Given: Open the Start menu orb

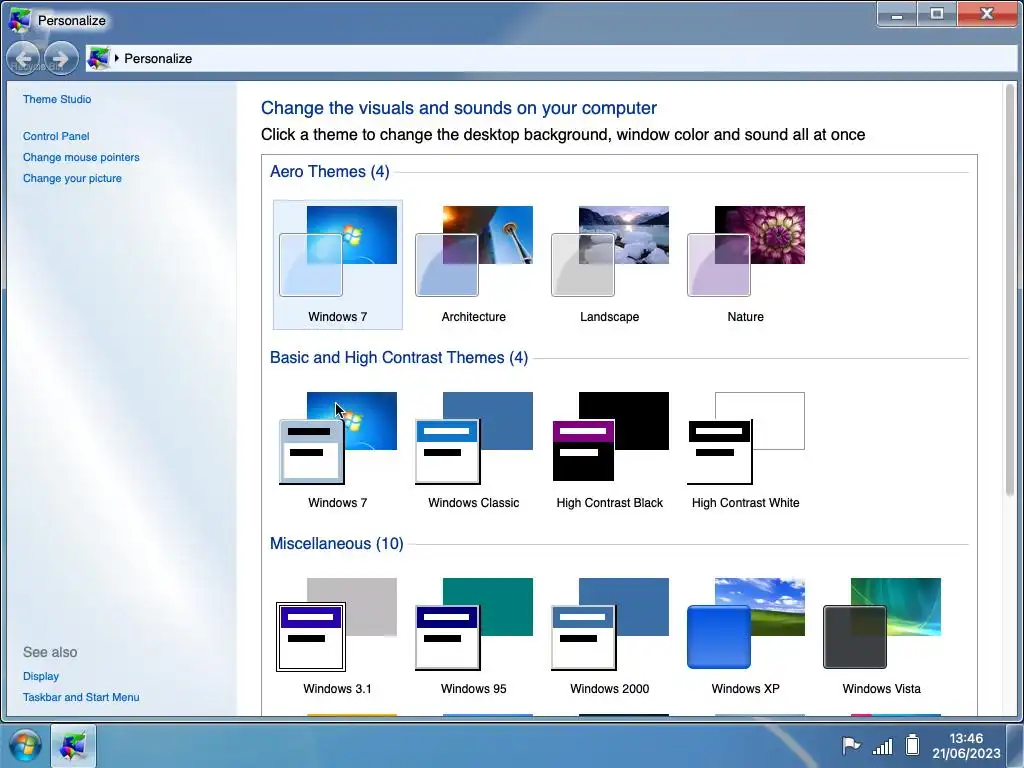Looking at the screenshot, I should point(25,745).
